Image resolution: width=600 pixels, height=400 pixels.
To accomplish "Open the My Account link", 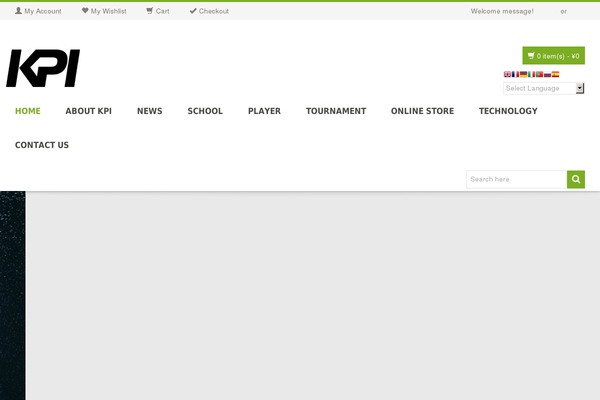I will pyautogui.click(x=38, y=11).
